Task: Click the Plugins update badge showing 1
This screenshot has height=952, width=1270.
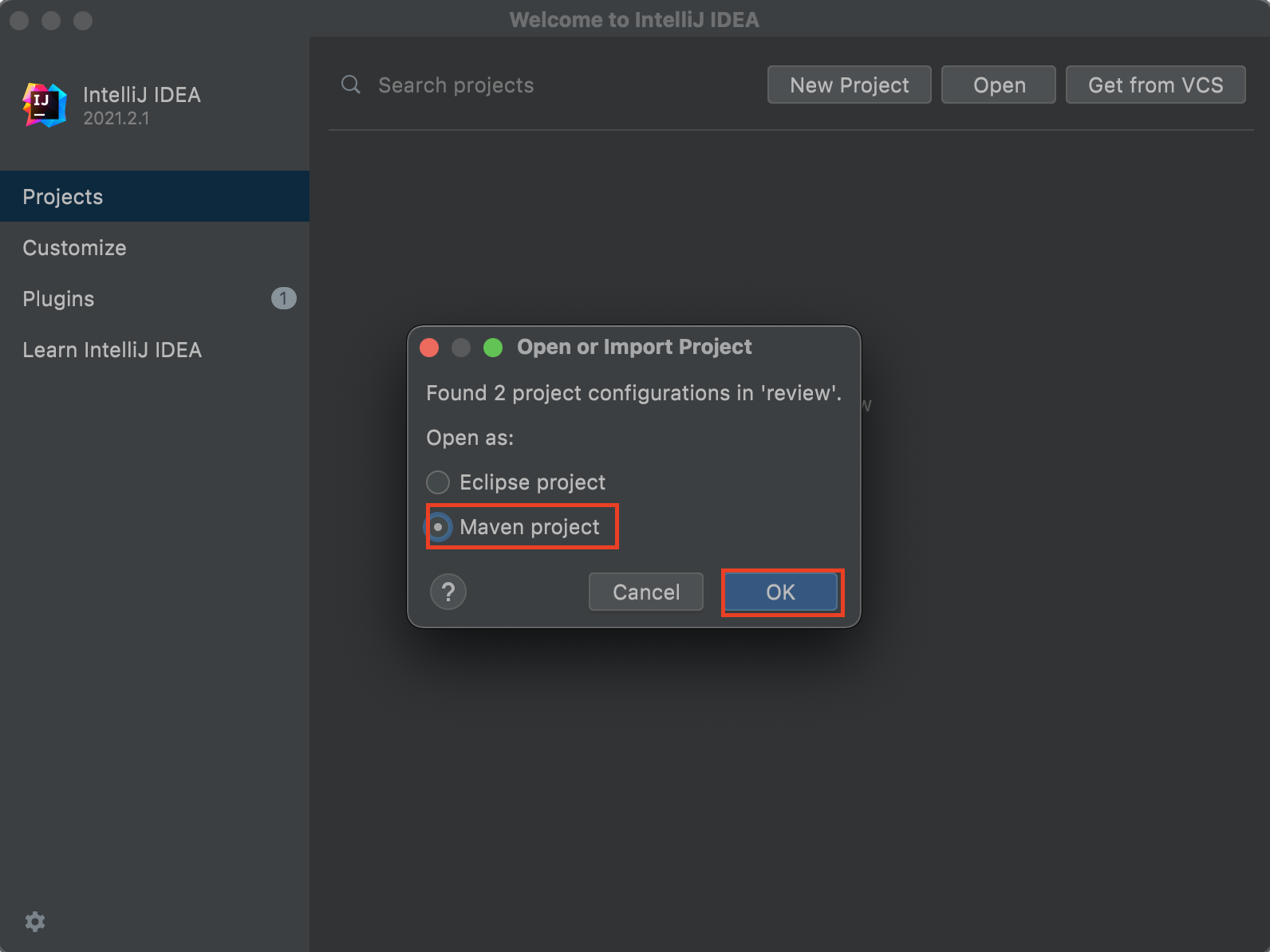Action: click(x=283, y=298)
